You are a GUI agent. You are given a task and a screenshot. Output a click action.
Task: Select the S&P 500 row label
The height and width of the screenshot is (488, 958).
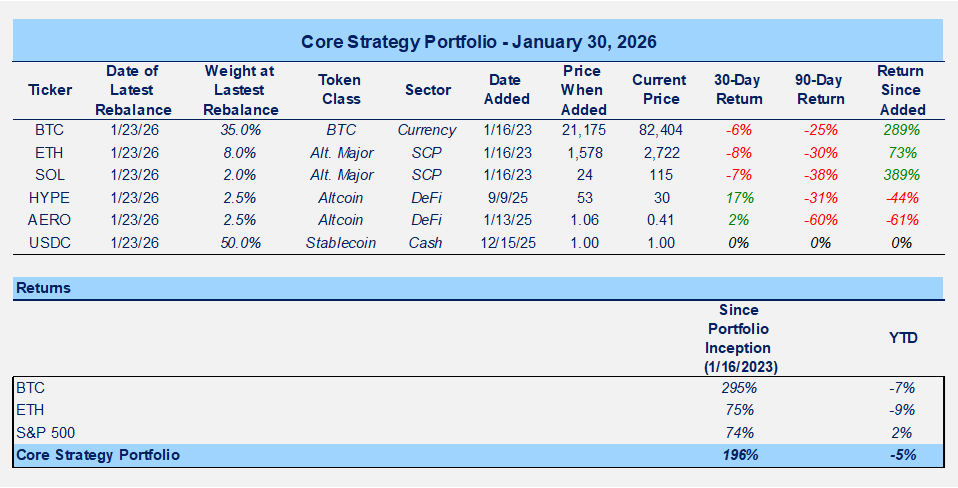click(44, 432)
